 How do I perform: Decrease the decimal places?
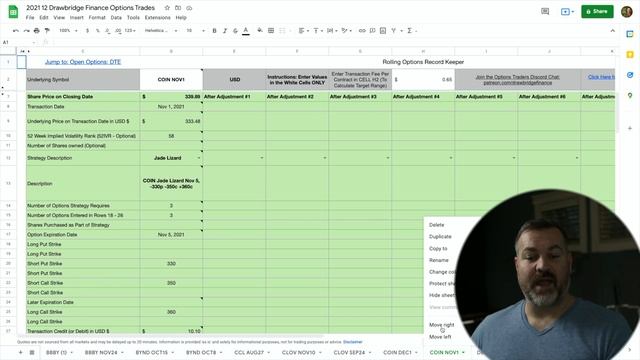[107, 31]
